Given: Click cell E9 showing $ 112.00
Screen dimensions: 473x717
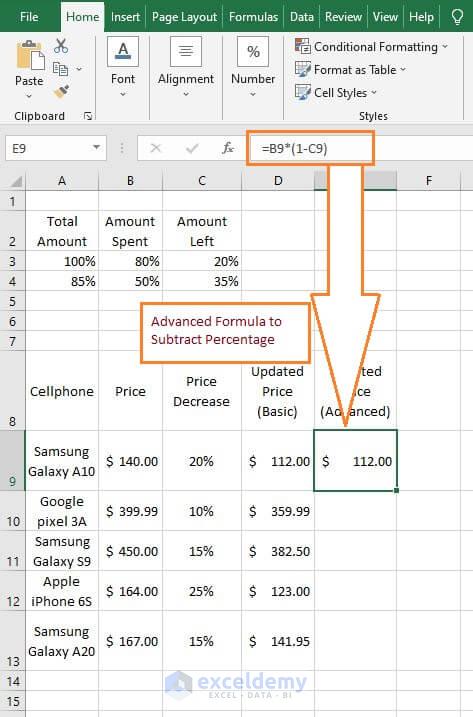Looking at the screenshot, I should [x=355, y=460].
